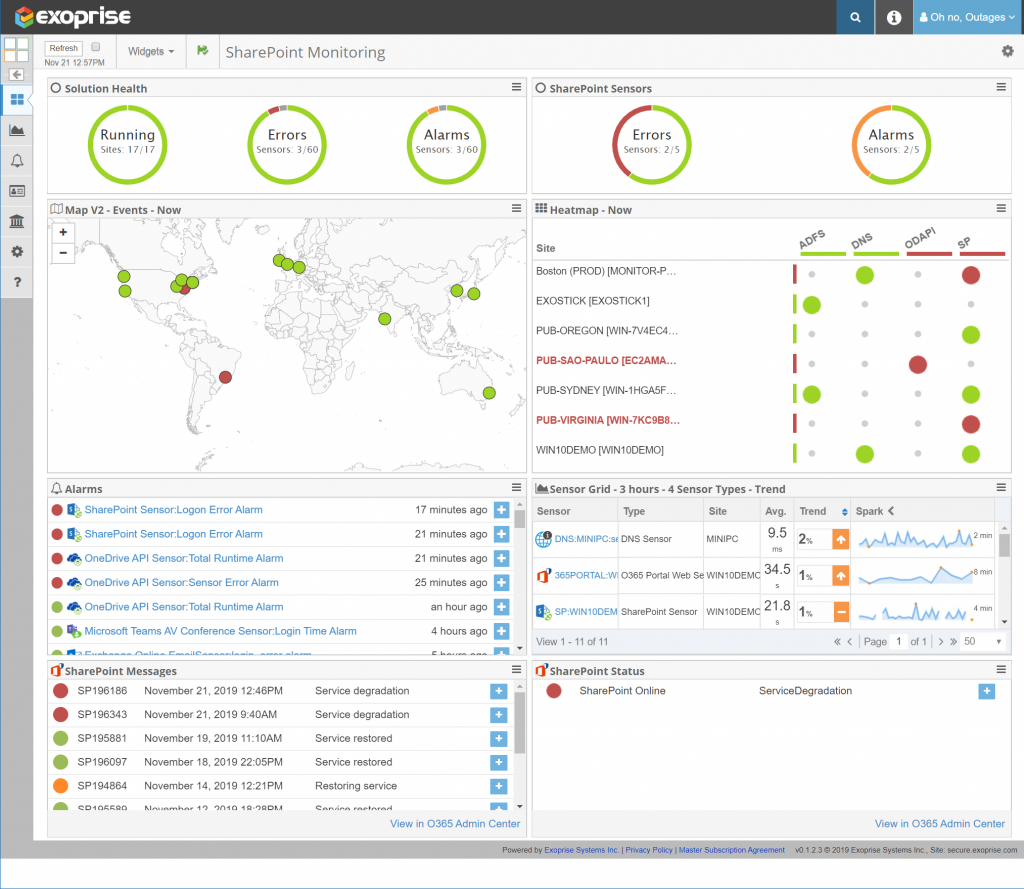This screenshot has height=889, width=1024.
Task: Zoom in on the map
Action: pos(63,232)
